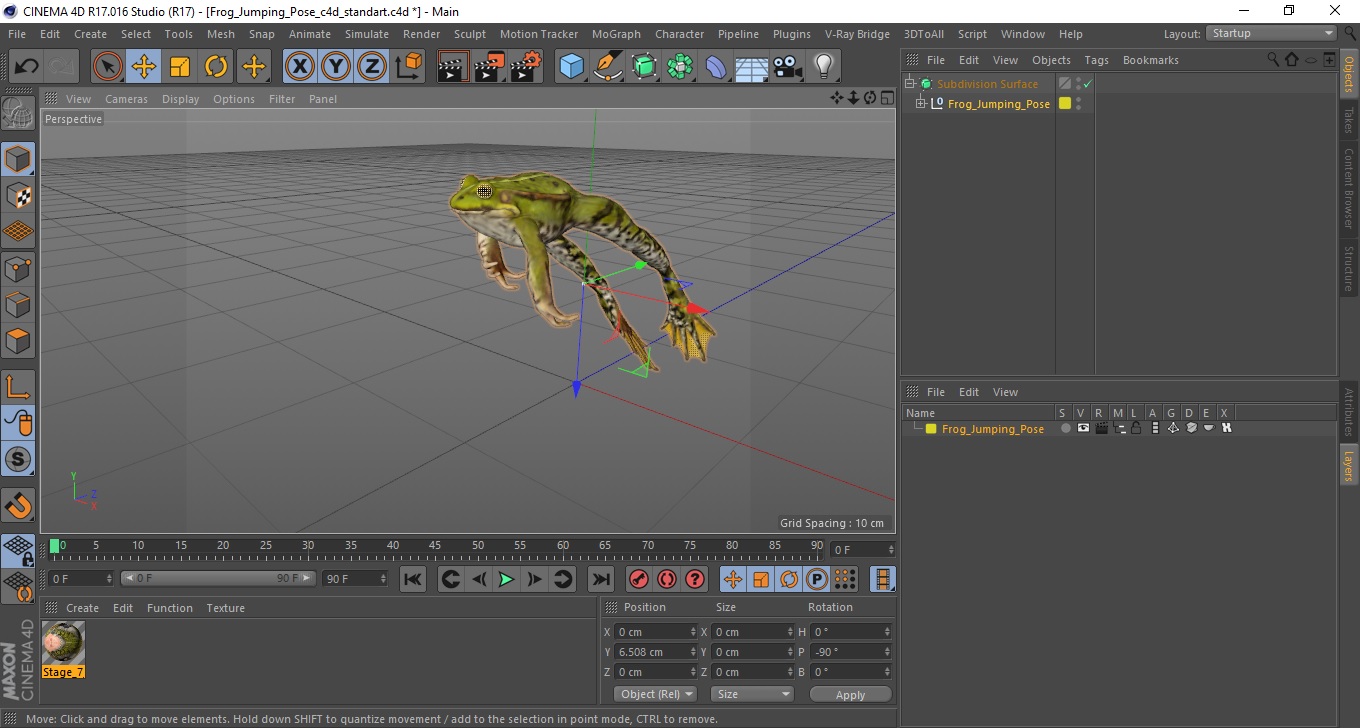The image size is (1360, 728).
Task: Click the Record Active Objects key button
Action: point(638,579)
